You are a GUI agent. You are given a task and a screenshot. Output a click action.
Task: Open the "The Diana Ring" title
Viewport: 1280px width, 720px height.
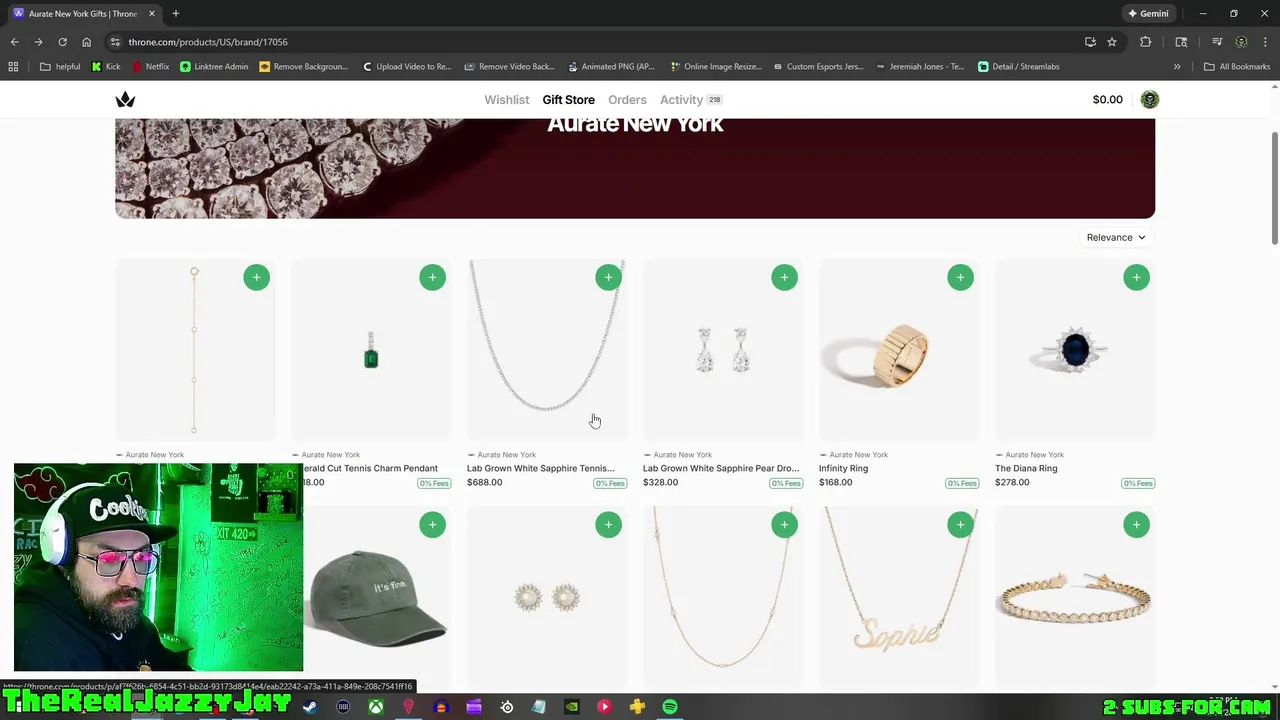tap(1026, 468)
